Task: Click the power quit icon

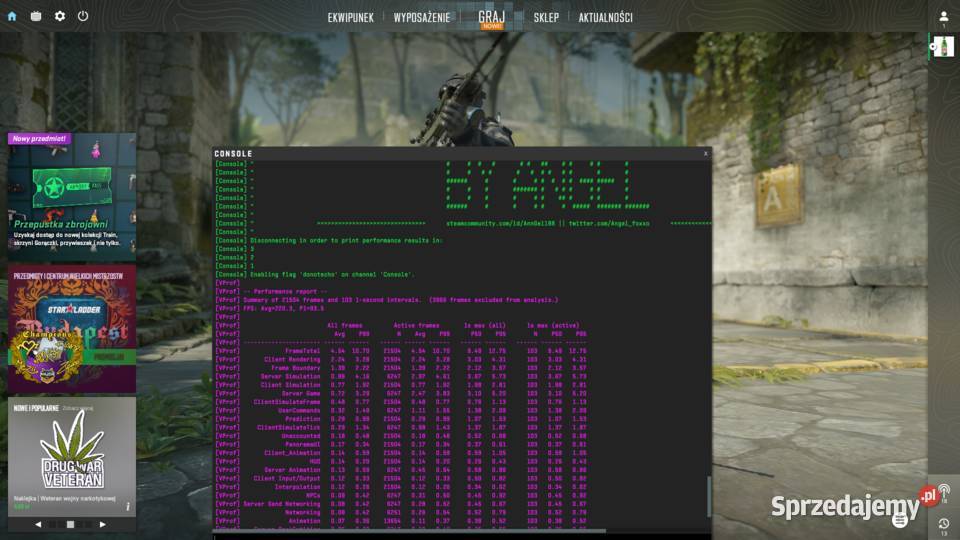Action: (x=83, y=16)
